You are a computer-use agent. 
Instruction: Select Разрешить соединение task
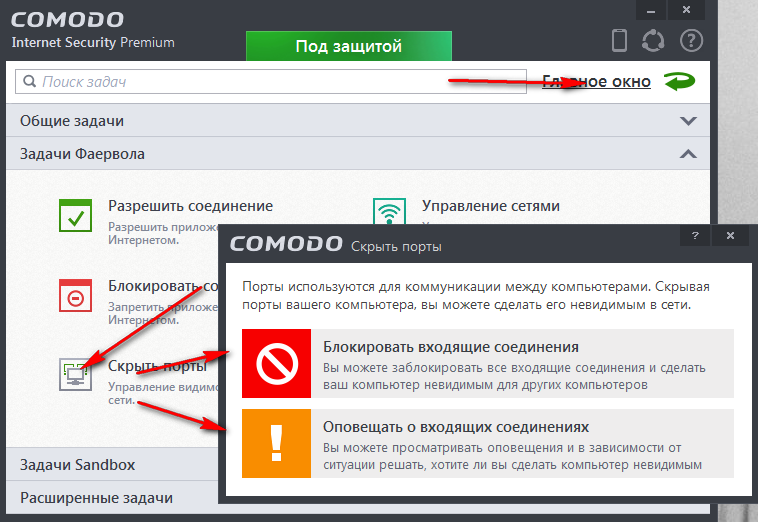tap(190, 206)
